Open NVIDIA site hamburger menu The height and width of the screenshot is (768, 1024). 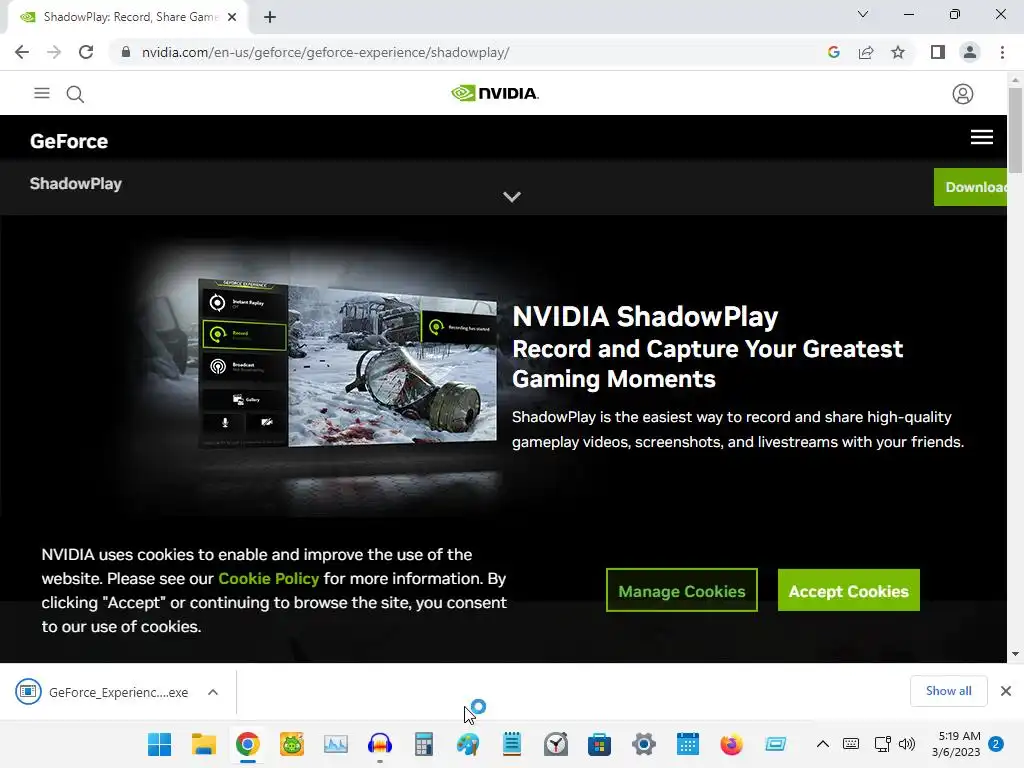[42, 93]
